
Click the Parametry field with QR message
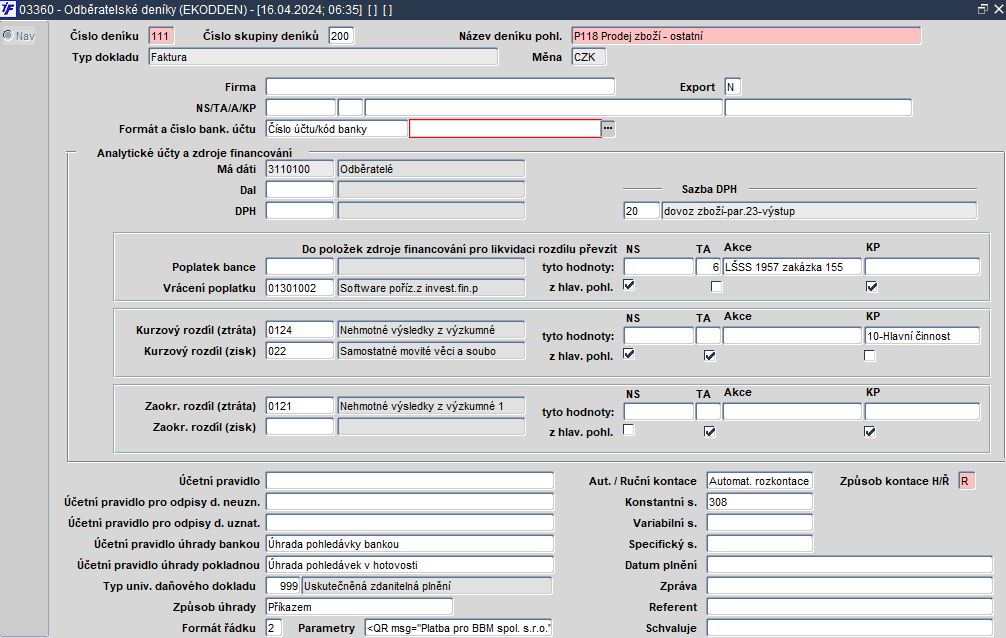pyautogui.click(x=459, y=628)
